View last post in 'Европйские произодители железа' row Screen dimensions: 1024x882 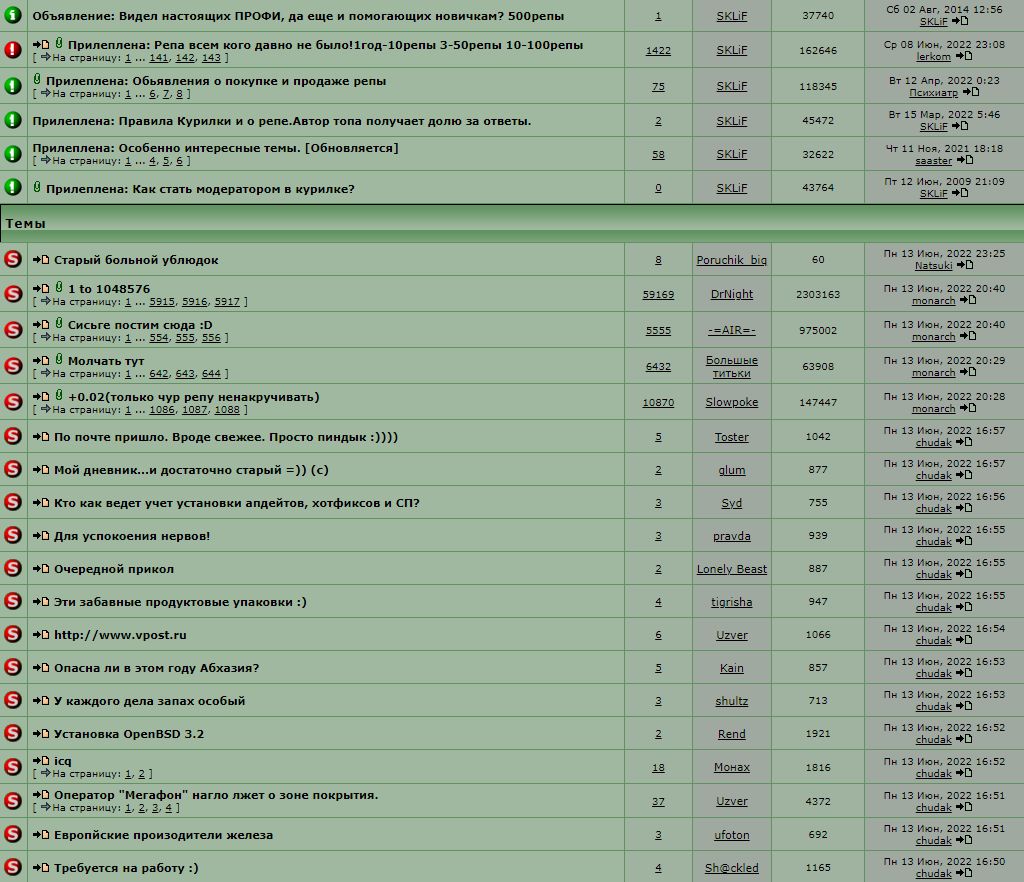964,840
